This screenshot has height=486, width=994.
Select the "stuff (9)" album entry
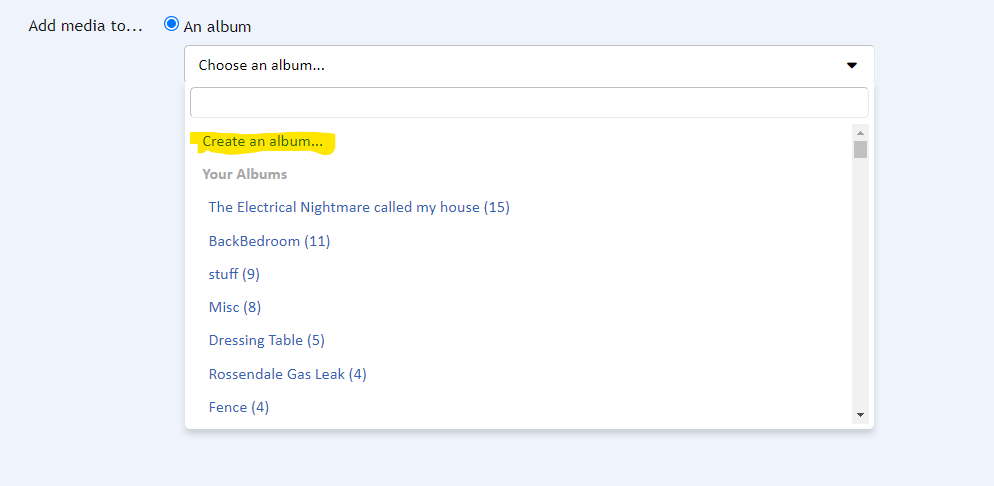pyautogui.click(x=234, y=274)
